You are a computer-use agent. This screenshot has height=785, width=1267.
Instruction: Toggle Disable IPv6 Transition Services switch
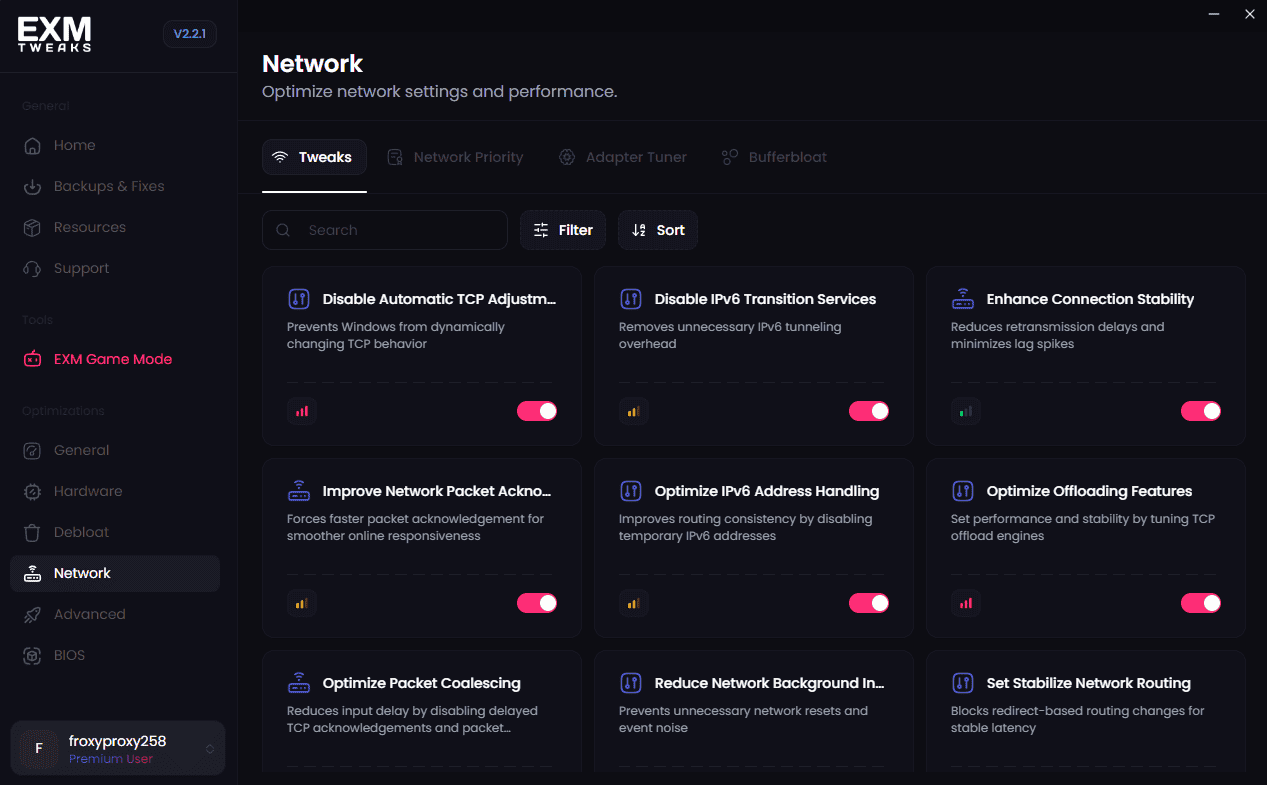(x=869, y=411)
